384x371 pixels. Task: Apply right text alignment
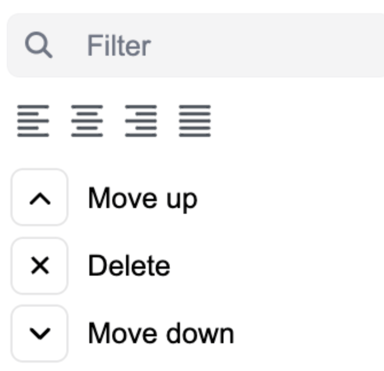tap(141, 121)
